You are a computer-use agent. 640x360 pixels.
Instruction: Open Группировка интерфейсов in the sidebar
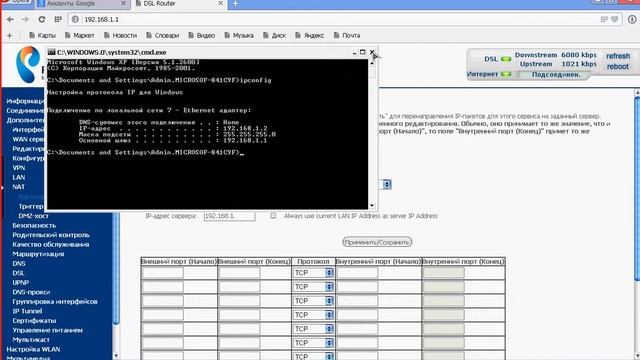[55, 302]
